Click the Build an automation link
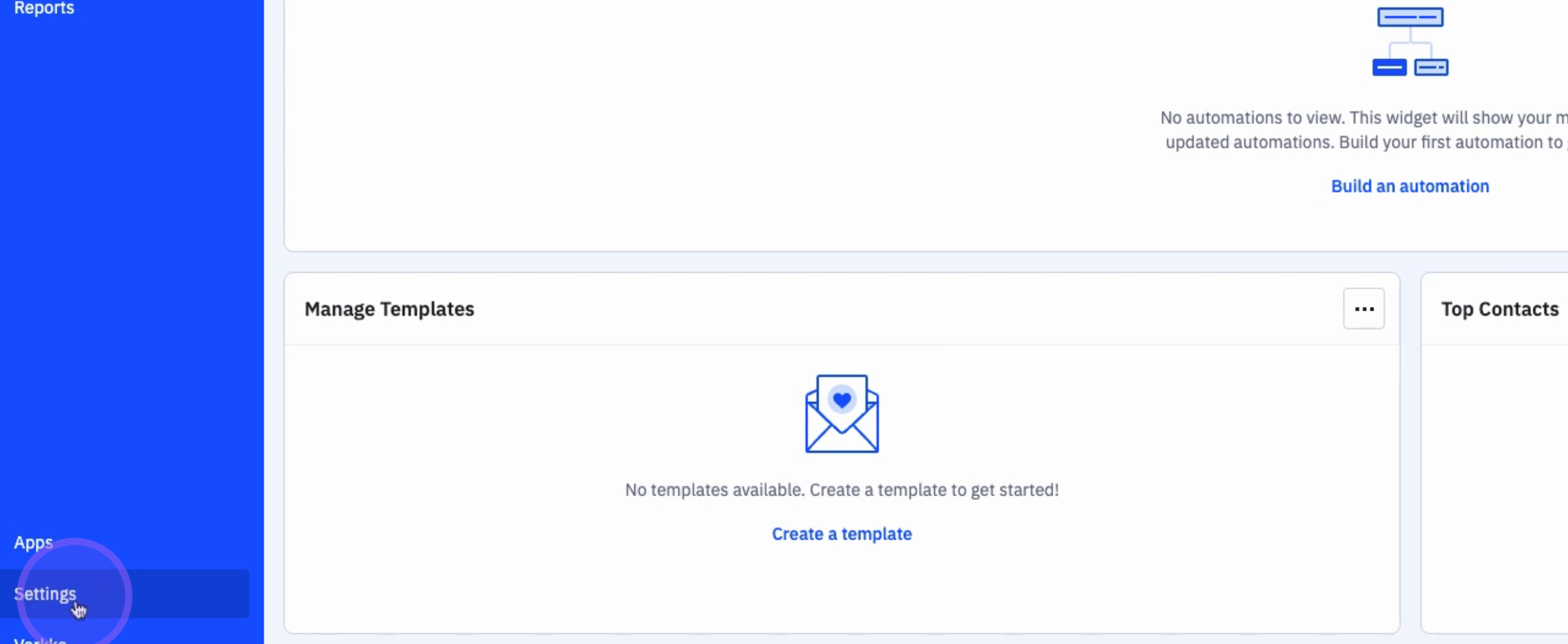Viewport: 1568px width, 644px height. tap(1410, 186)
